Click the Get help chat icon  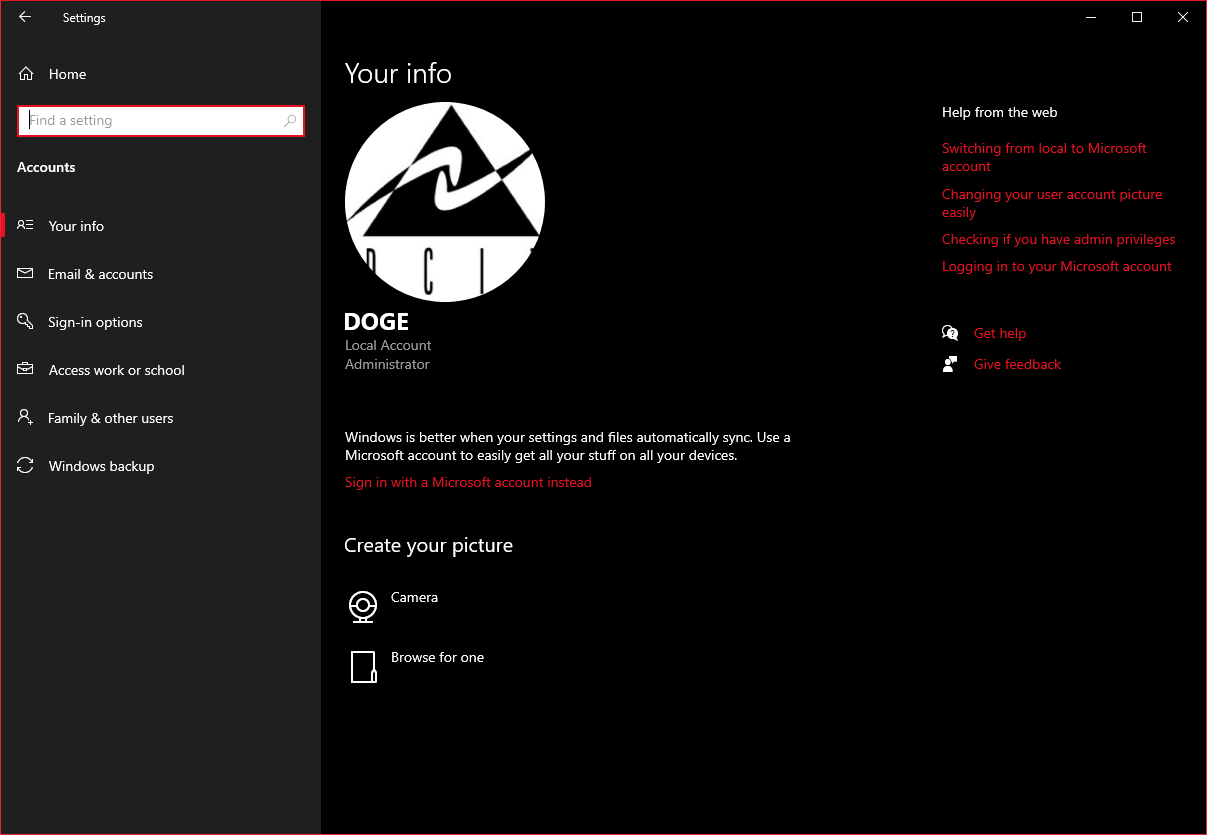pos(950,333)
